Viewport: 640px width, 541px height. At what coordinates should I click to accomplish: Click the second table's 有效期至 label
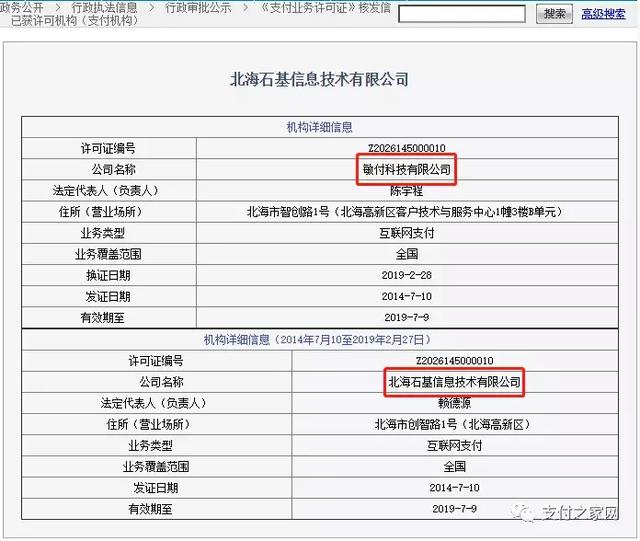tap(150, 509)
